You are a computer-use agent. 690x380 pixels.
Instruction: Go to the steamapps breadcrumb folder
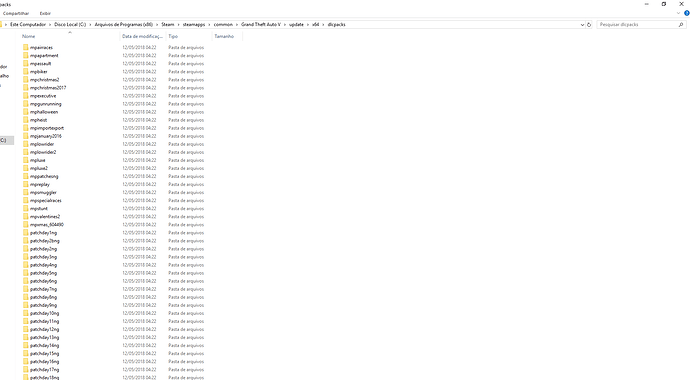[194, 25]
